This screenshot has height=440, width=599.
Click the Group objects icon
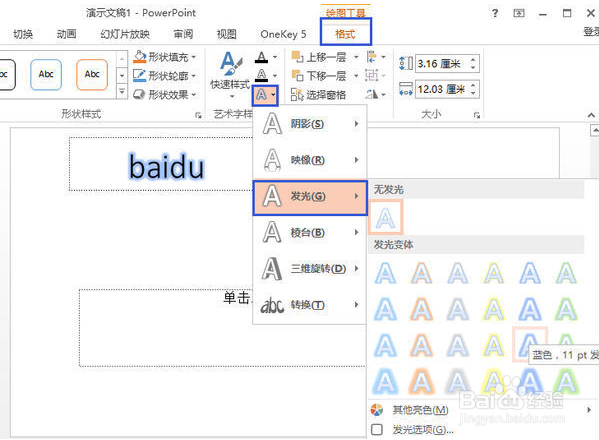point(376,75)
